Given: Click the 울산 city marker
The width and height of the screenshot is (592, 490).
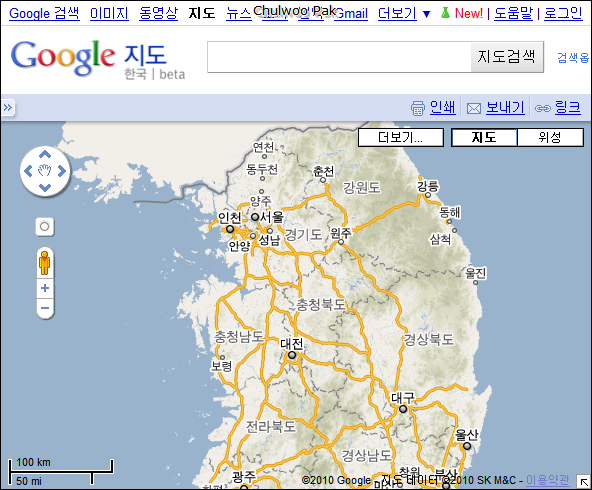Looking at the screenshot, I should (467, 446).
